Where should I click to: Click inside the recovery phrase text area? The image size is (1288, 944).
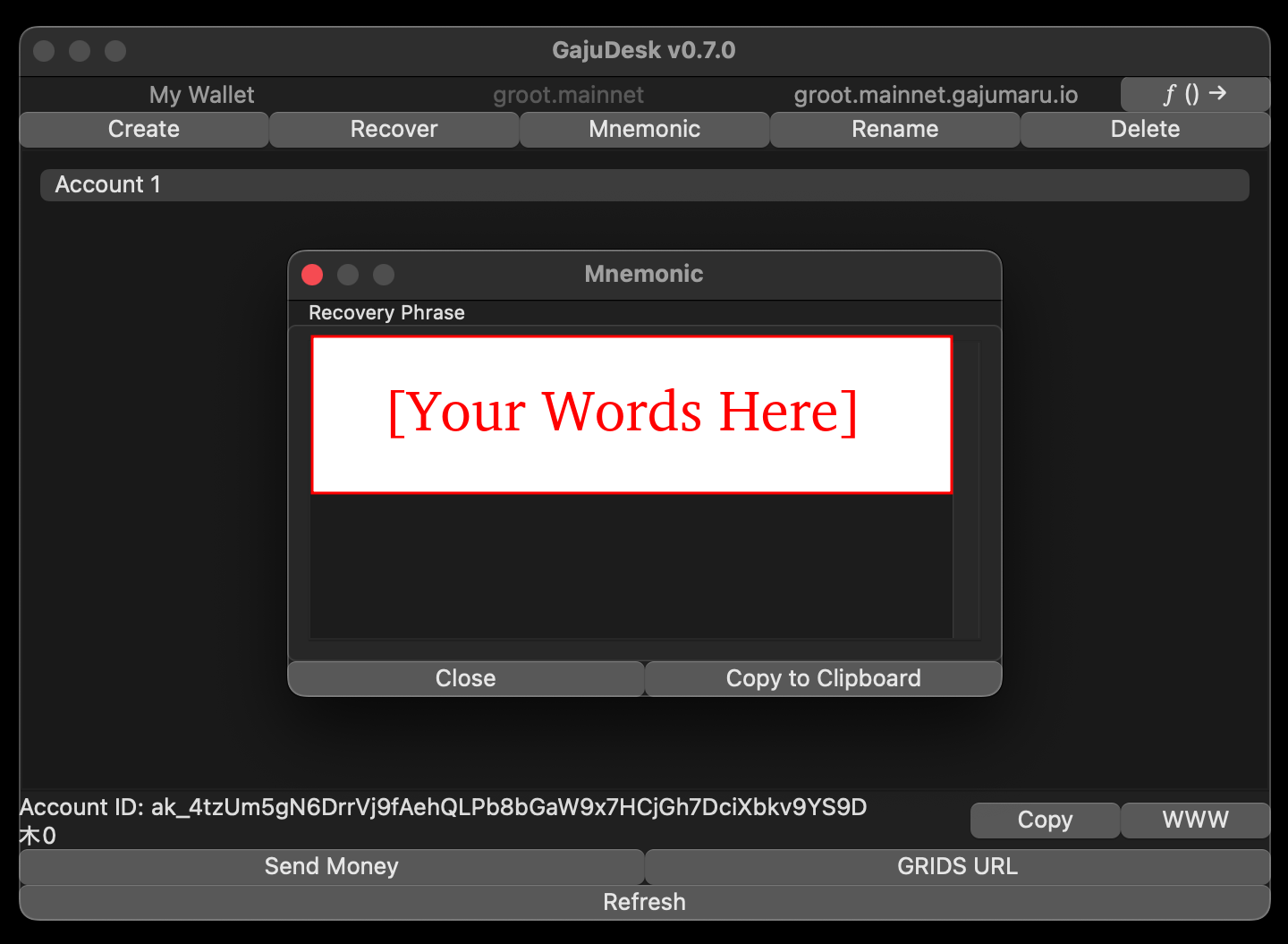coord(631,564)
